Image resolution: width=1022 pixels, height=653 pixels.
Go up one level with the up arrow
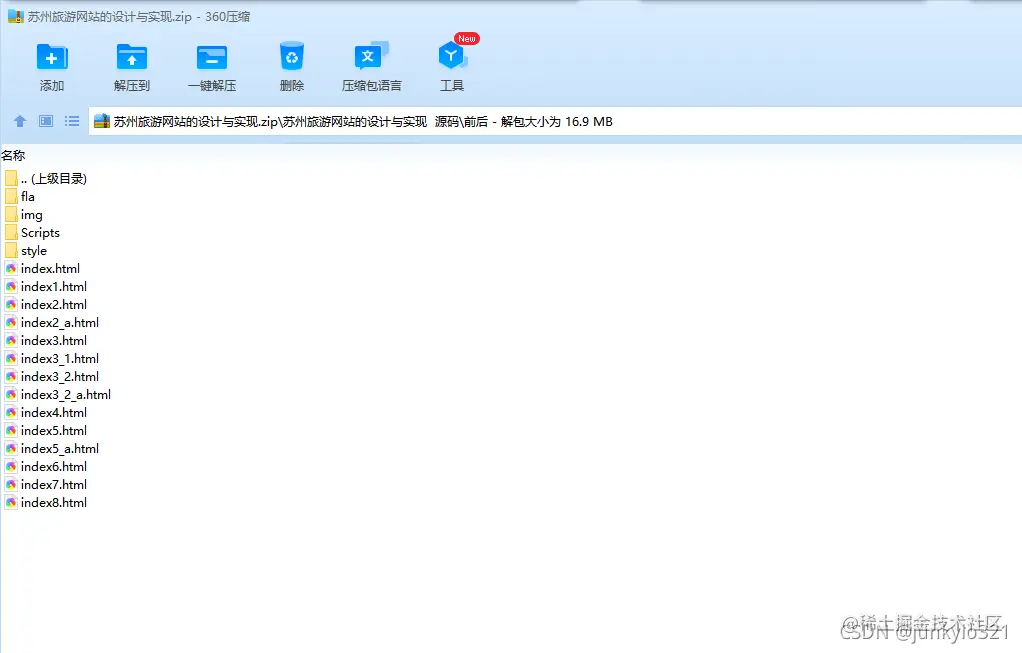click(20, 121)
